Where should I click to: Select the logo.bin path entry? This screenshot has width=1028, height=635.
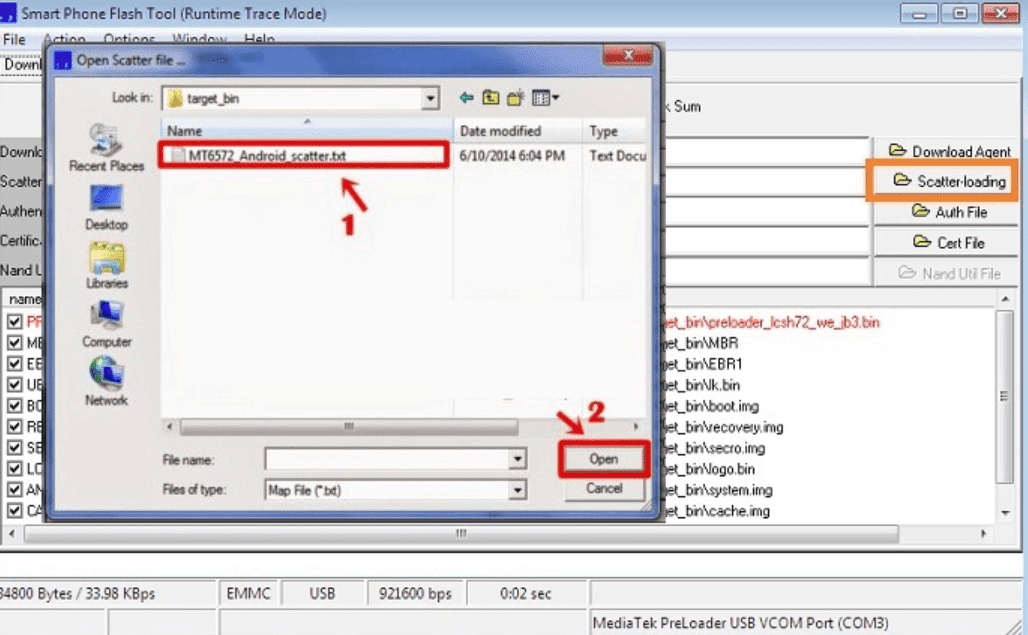(709, 469)
